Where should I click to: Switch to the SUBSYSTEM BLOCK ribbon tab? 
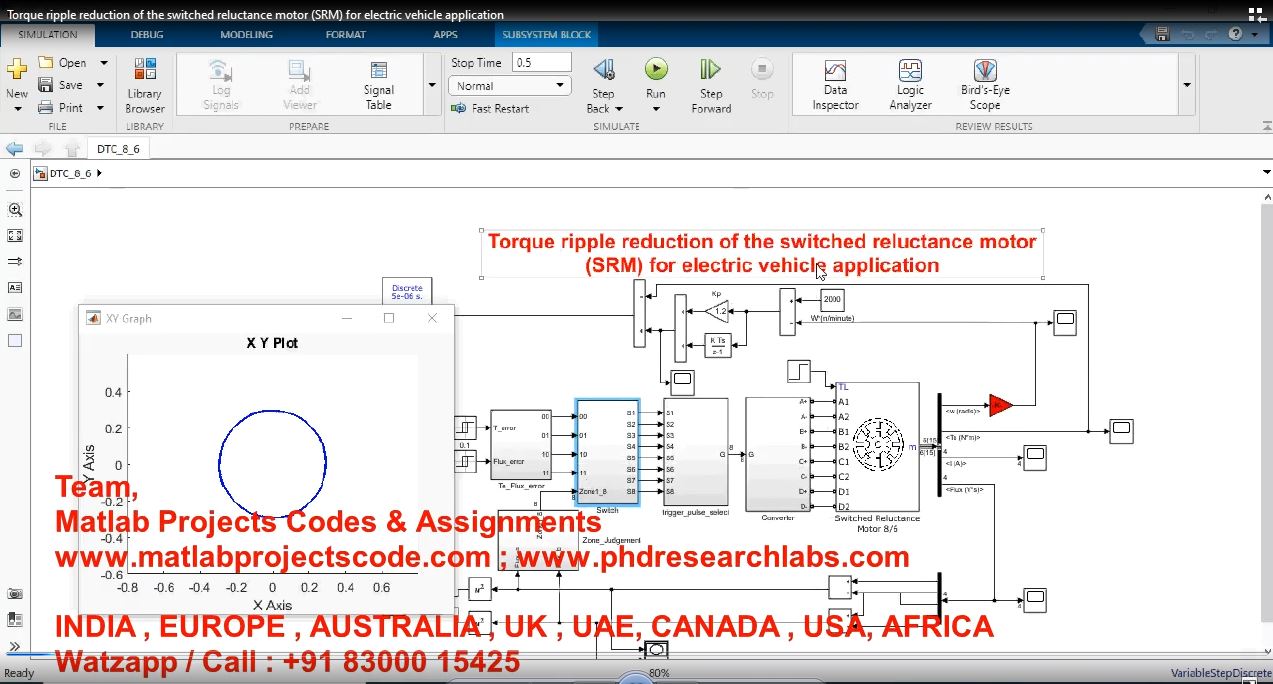pyautogui.click(x=547, y=34)
